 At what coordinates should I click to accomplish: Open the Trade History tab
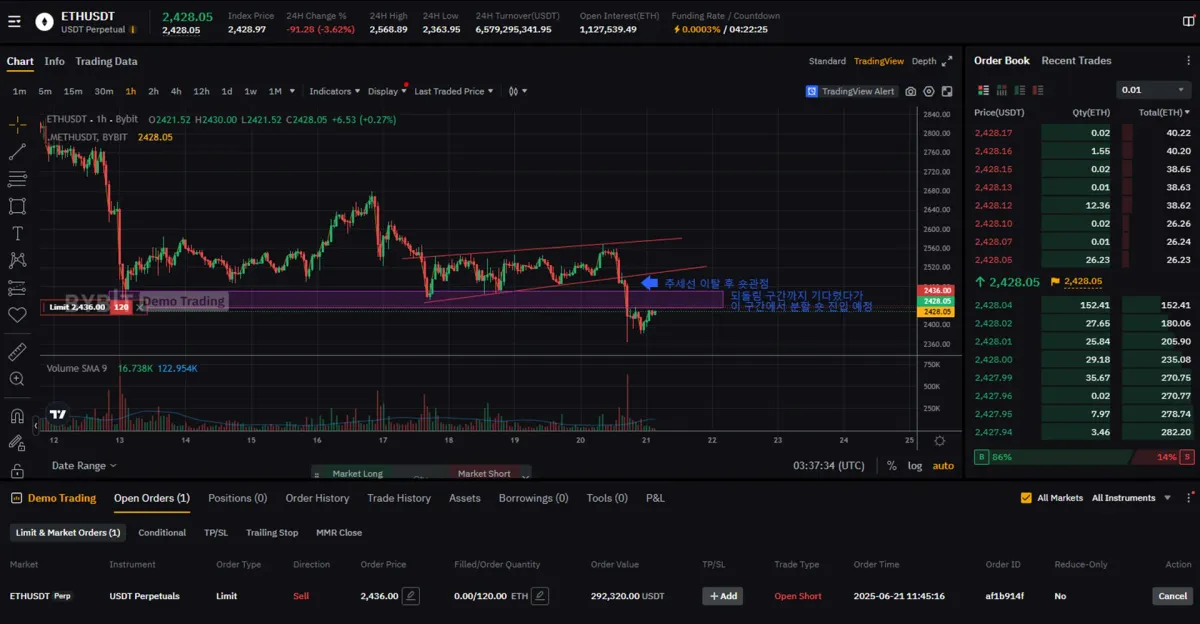399,498
